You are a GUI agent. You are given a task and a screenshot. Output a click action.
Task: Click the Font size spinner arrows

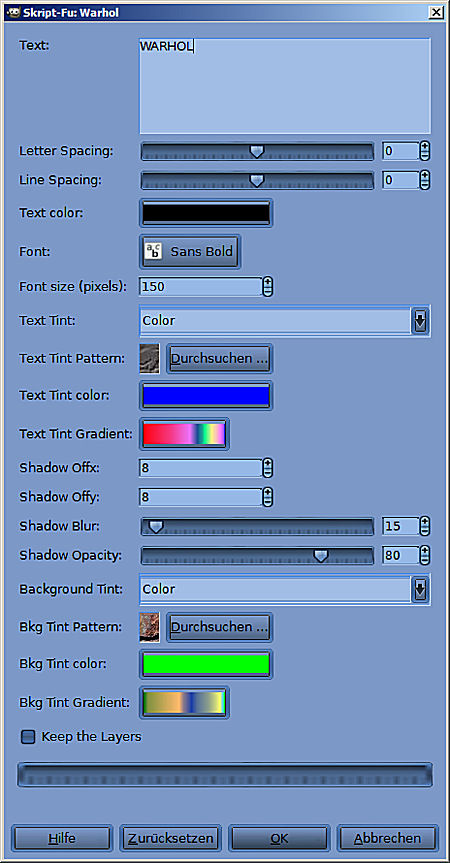267,286
